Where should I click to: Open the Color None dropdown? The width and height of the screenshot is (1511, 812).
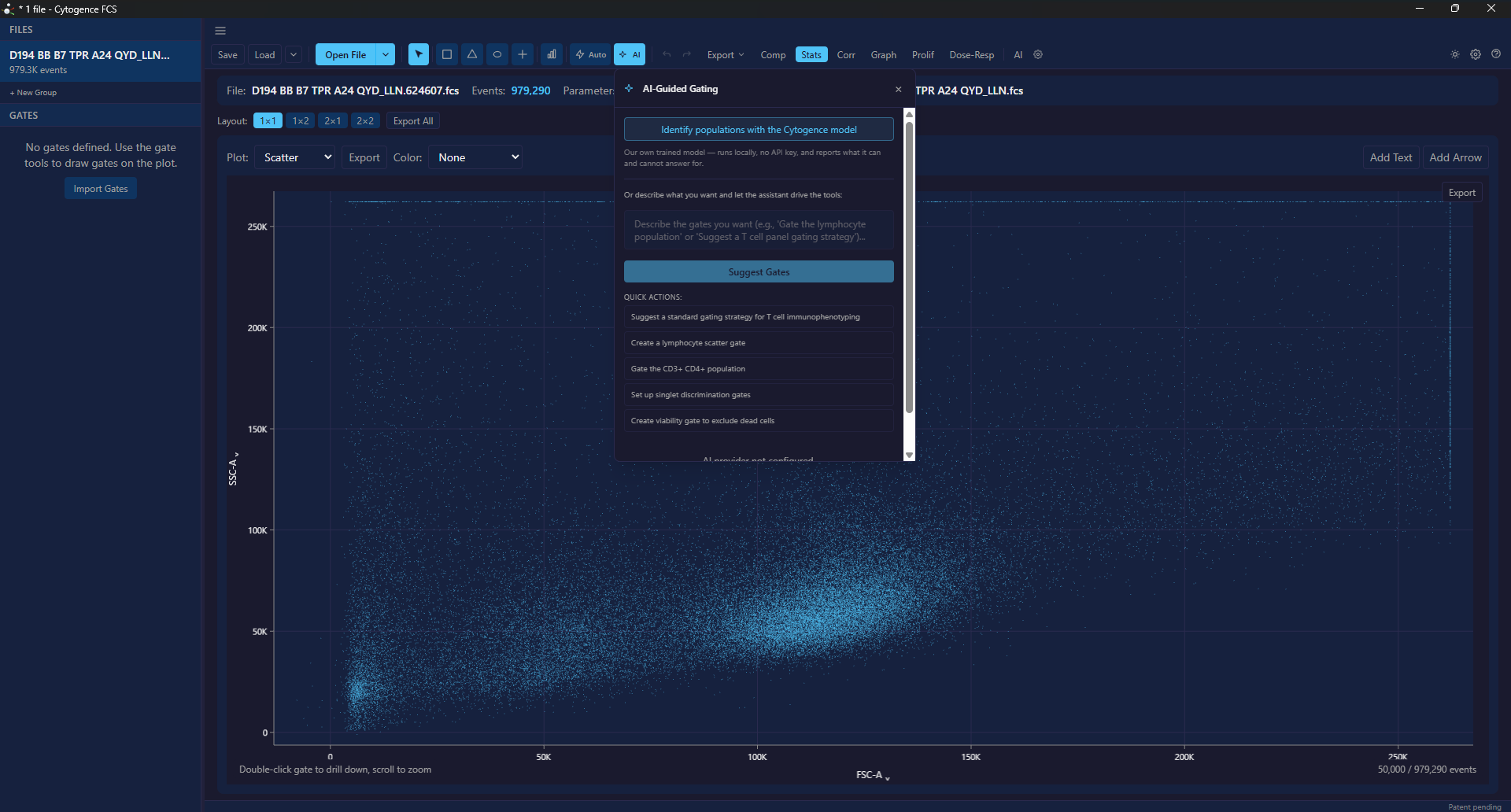(x=476, y=157)
